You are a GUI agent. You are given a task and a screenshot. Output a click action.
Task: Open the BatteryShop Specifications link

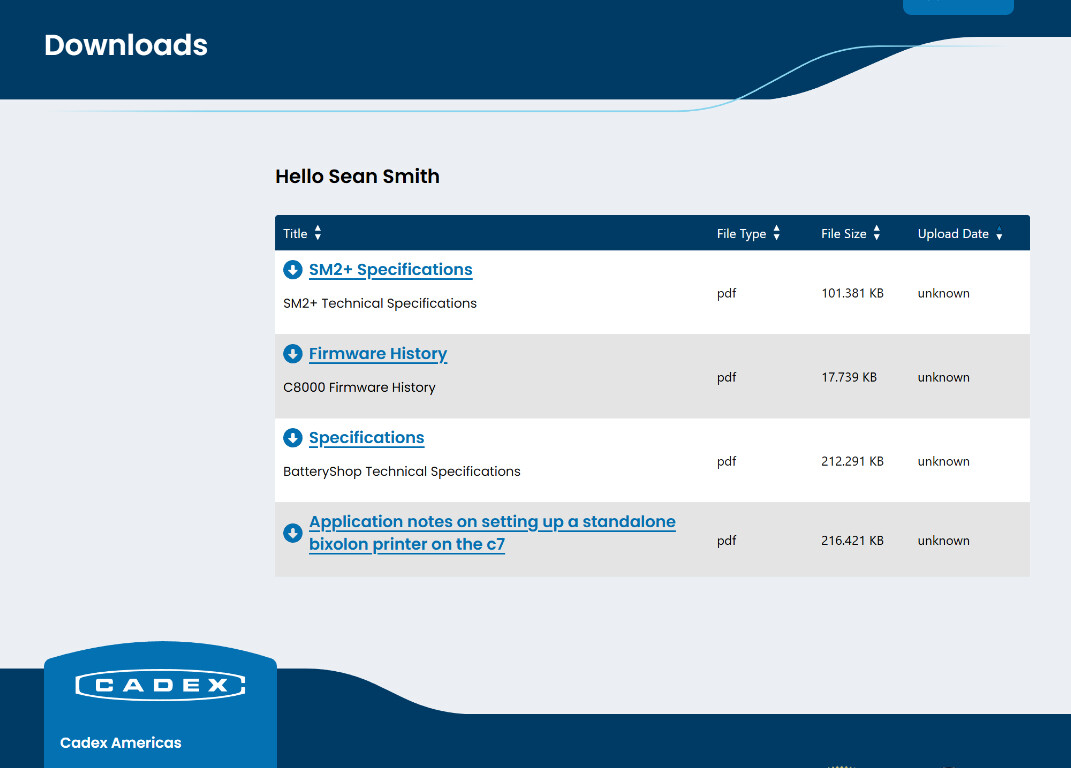click(366, 437)
